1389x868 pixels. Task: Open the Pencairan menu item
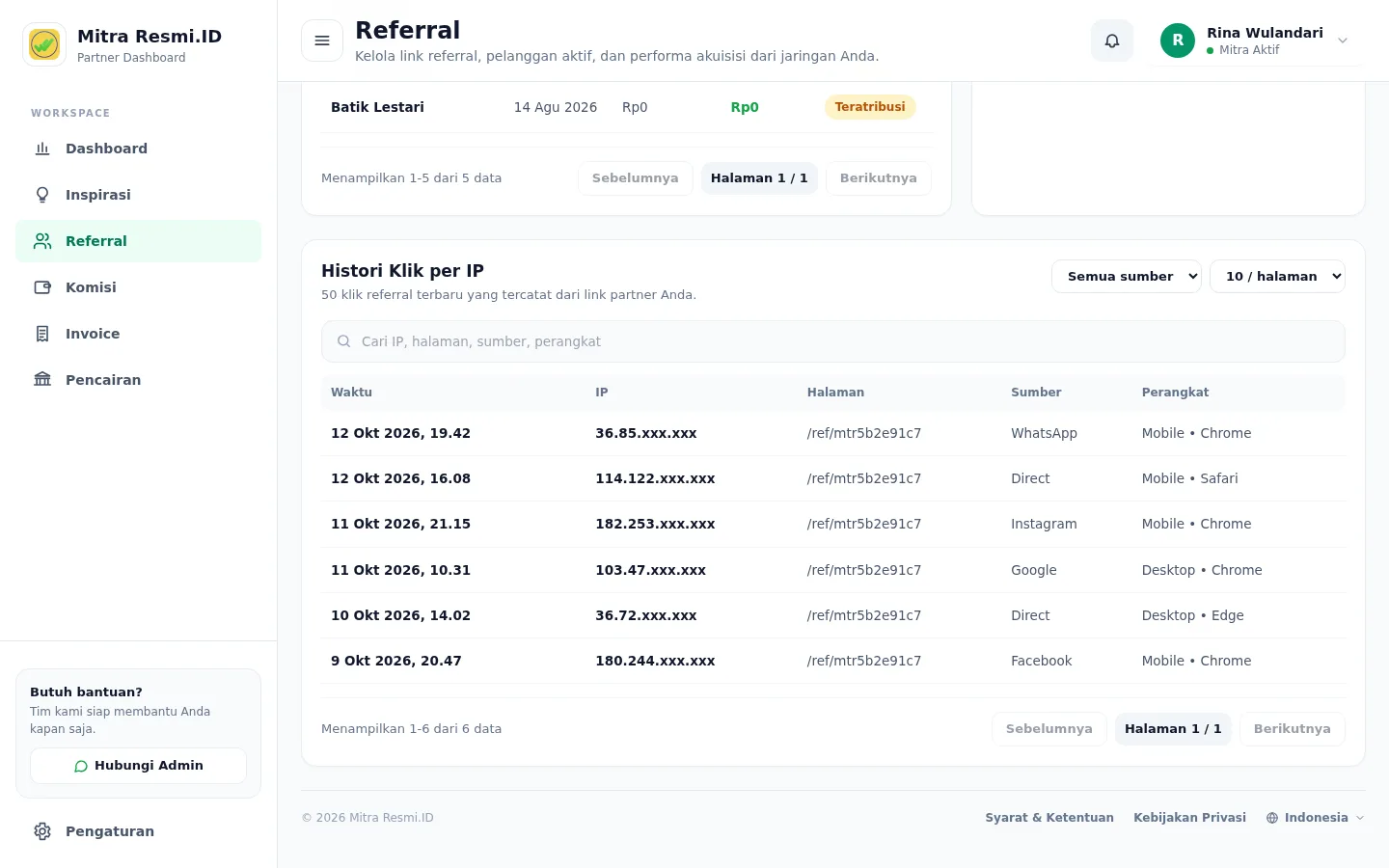click(x=139, y=380)
